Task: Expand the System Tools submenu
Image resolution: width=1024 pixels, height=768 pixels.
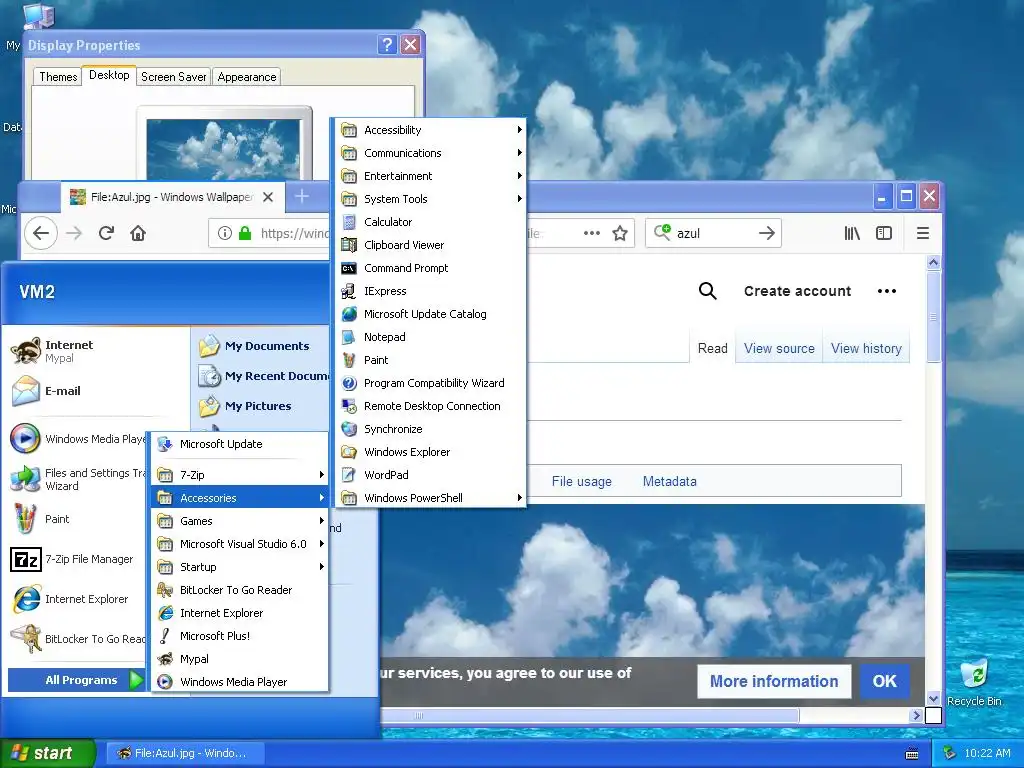Action: (x=430, y=199)
